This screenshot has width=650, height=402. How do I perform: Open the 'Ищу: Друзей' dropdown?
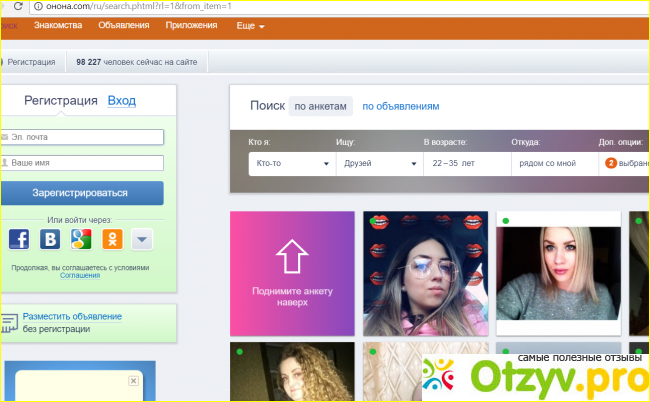(x=378, y=163)
